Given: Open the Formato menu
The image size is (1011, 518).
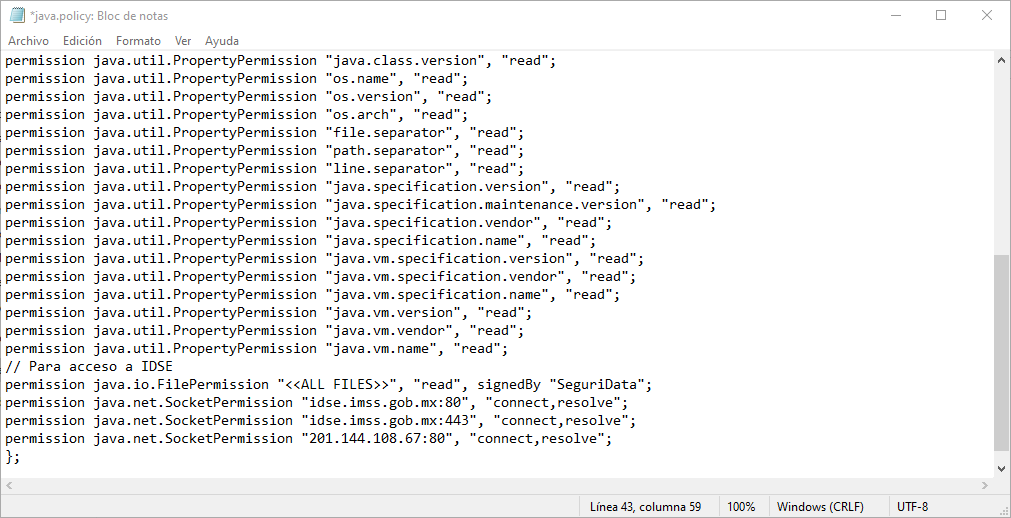Looking at the screenshot, I should coord(138,41).
